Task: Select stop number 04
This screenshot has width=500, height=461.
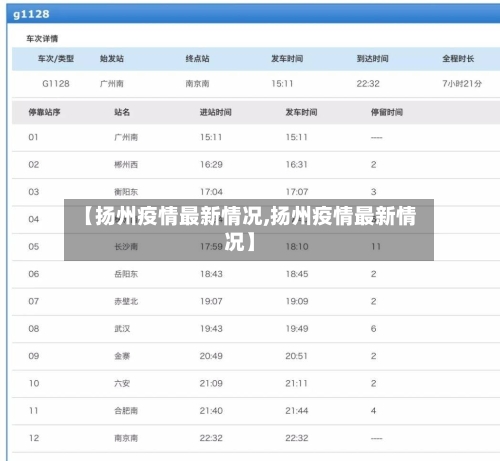Action: [34, 219]
